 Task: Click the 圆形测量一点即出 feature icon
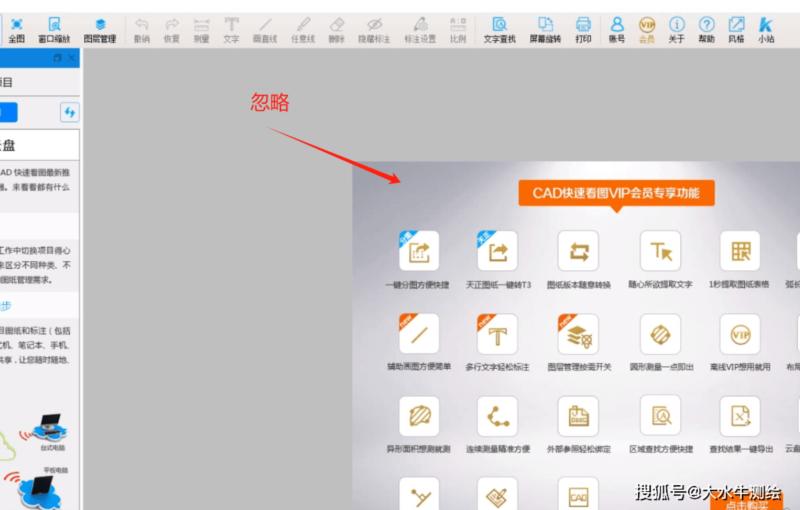(x=660, y=334)
